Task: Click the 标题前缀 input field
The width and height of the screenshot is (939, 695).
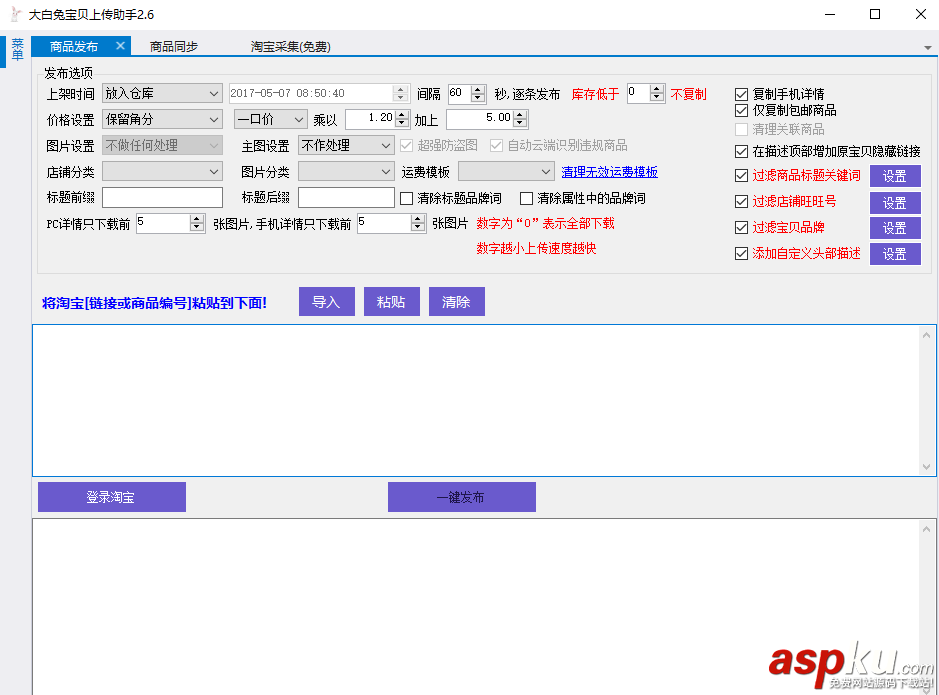Action: pos(161,196)
